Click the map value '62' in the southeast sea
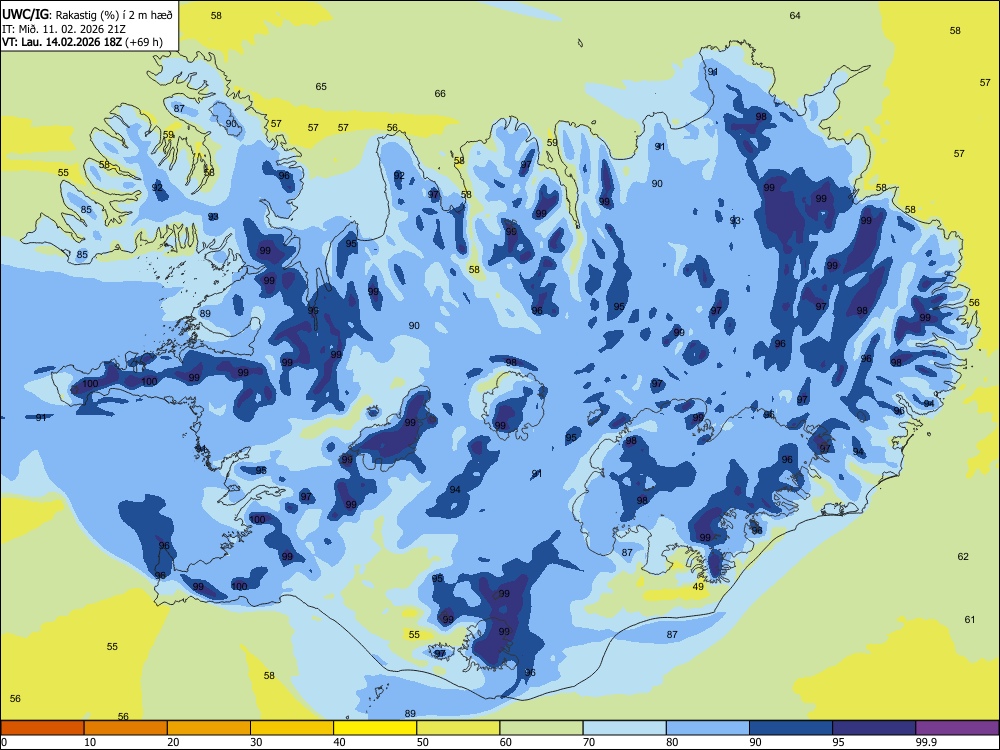Image resolution: width=1000 pixels, height=750 pixels. [963, 557]
